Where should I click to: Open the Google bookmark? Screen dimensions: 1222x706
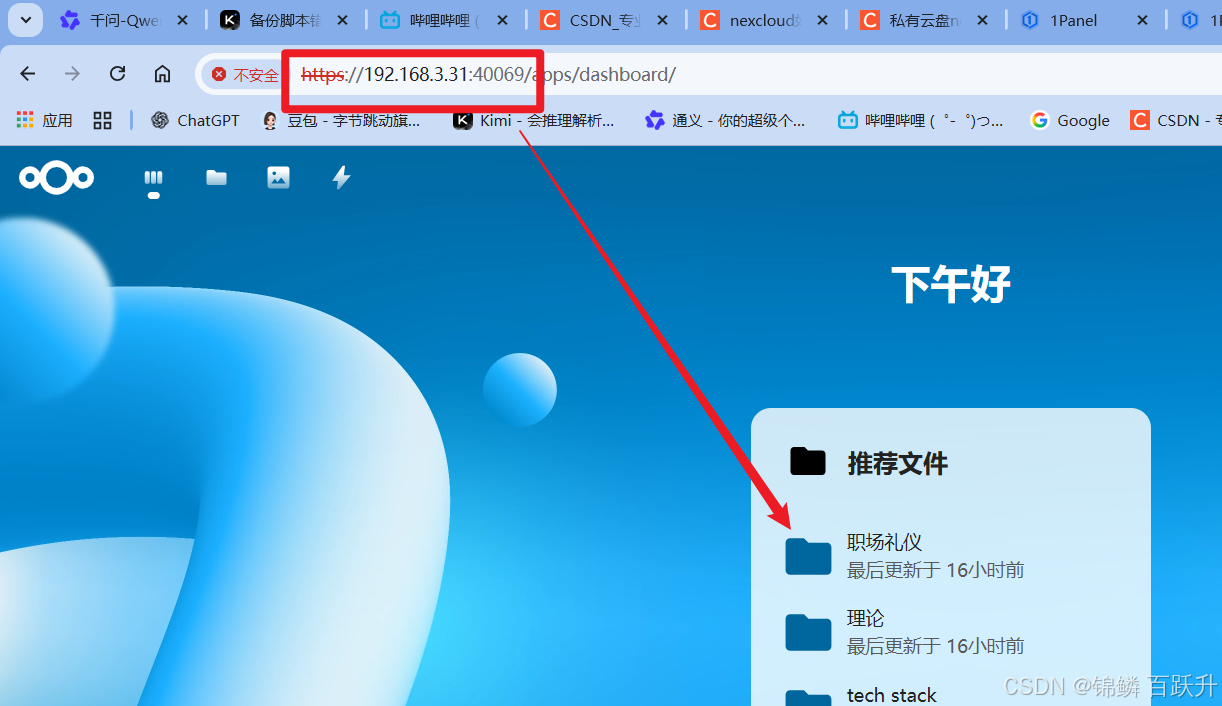point(1070,120)
